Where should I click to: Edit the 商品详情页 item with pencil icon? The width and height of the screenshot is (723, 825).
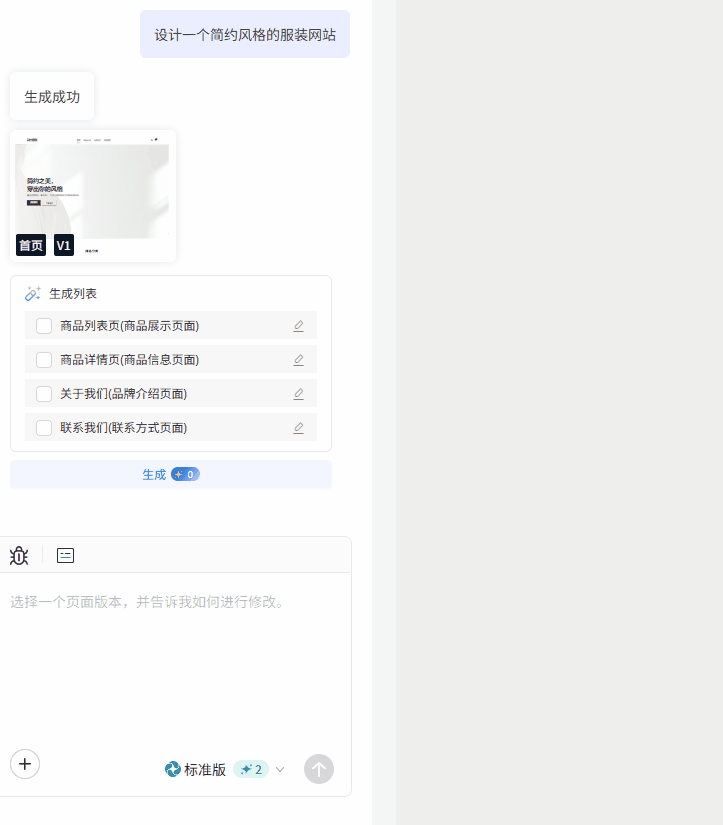pyautogui.click(x=298, y=360)
